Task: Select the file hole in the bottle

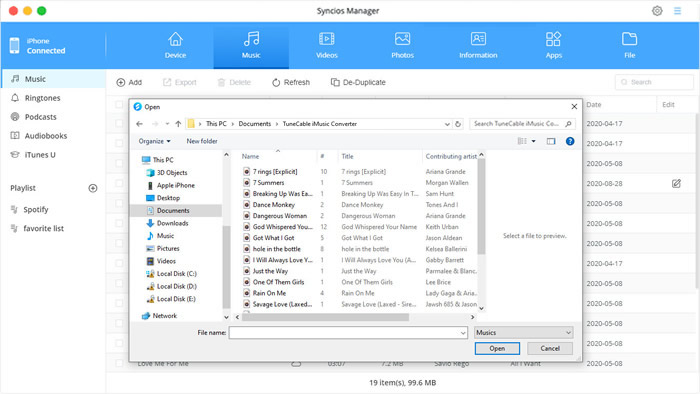Action: (x=276, y=249)
